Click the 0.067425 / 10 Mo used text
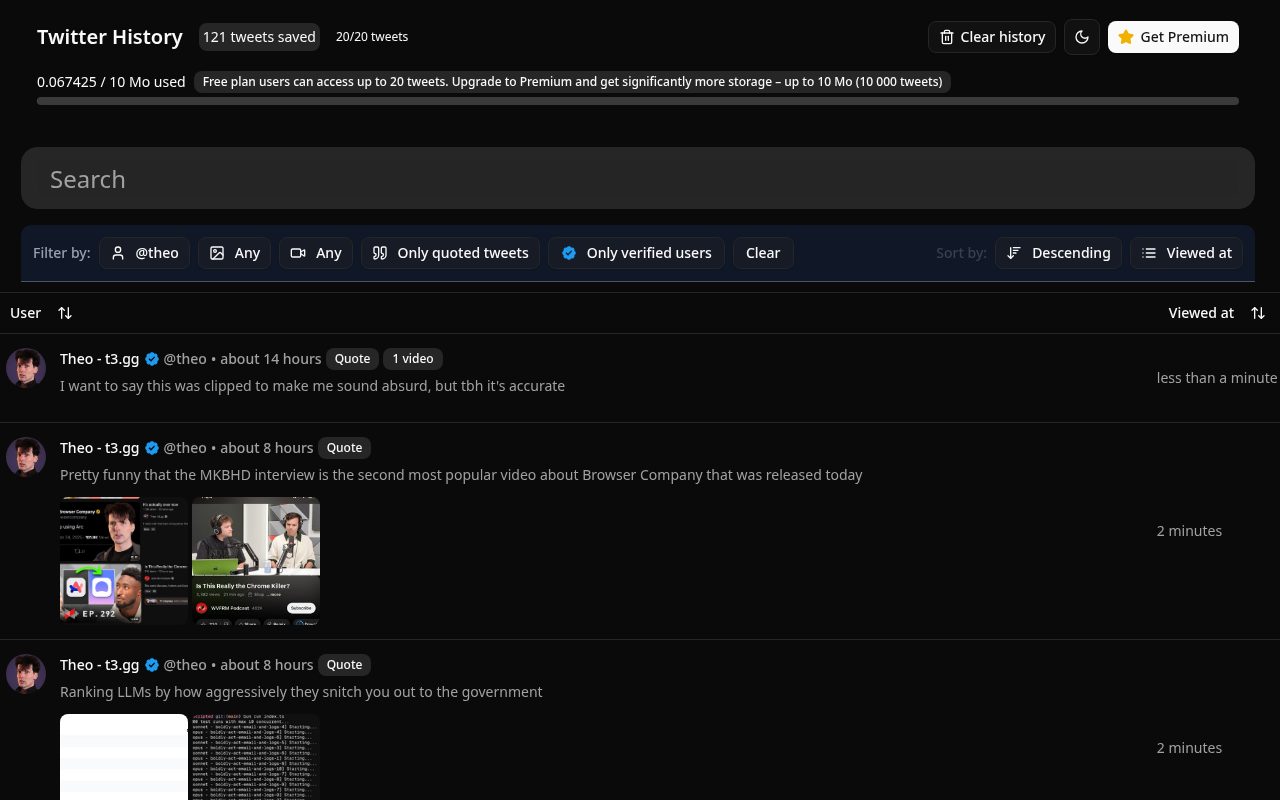The width and height of the screenshot is (1280, 800). 111,82
